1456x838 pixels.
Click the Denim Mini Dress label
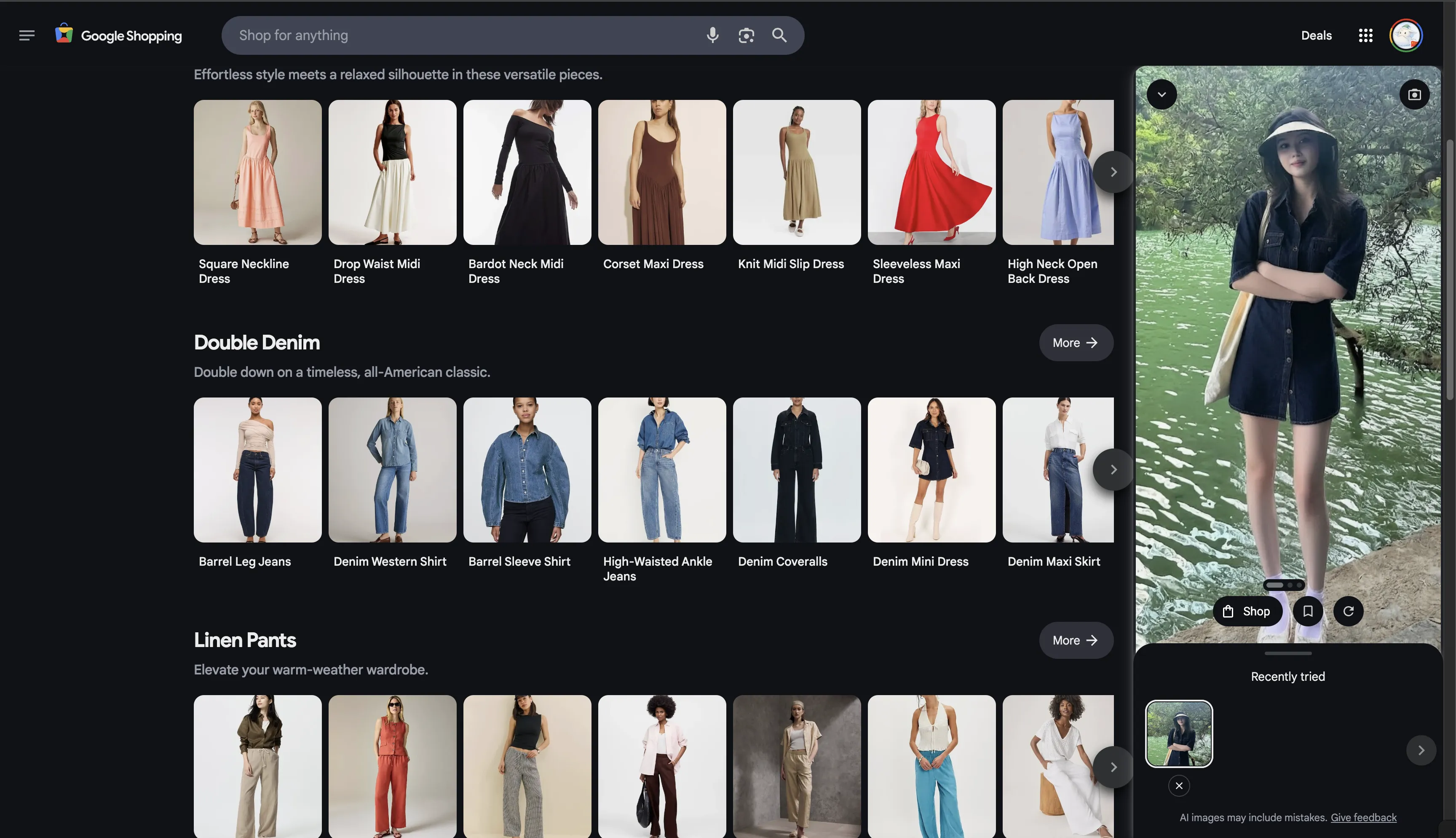921,562
